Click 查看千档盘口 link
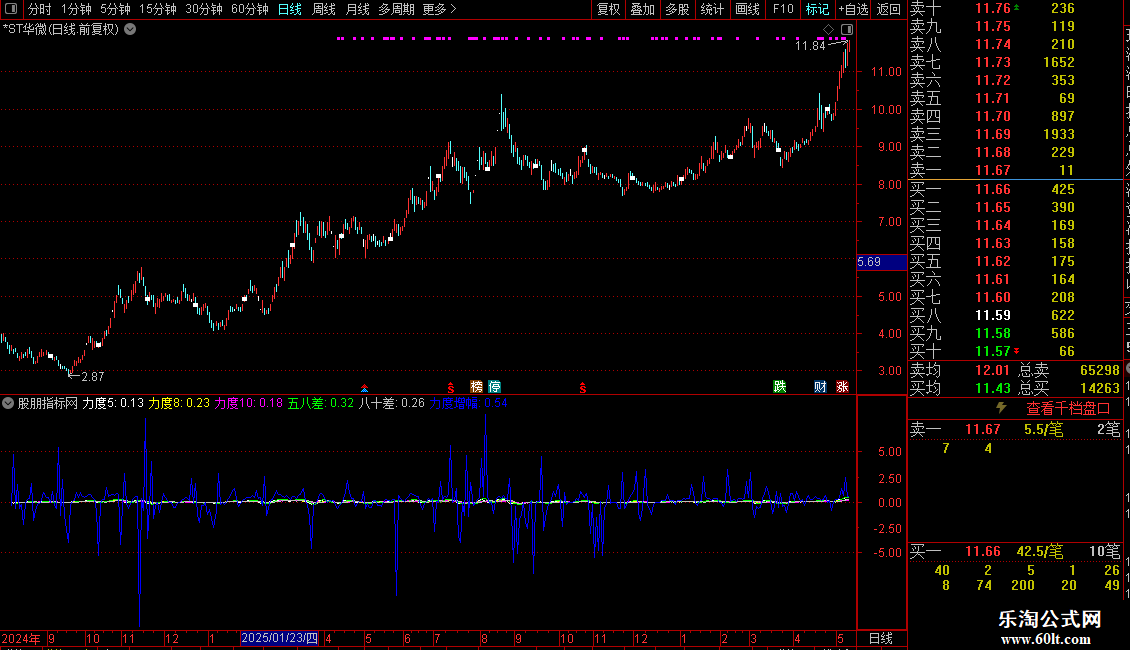The image size is (1130, 650). coord(1069,409)
